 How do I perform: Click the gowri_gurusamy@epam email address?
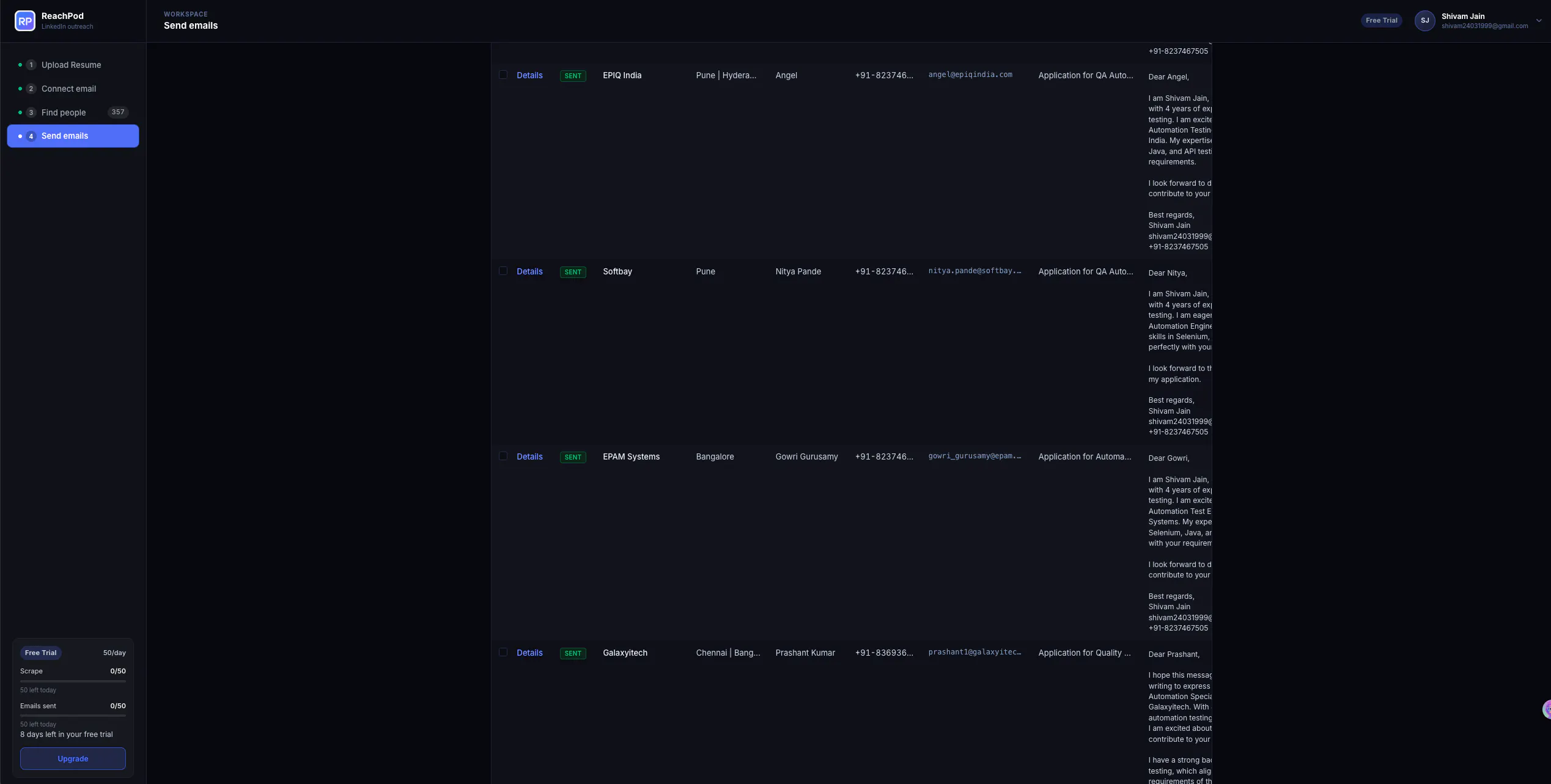click(x=975, y=456)
